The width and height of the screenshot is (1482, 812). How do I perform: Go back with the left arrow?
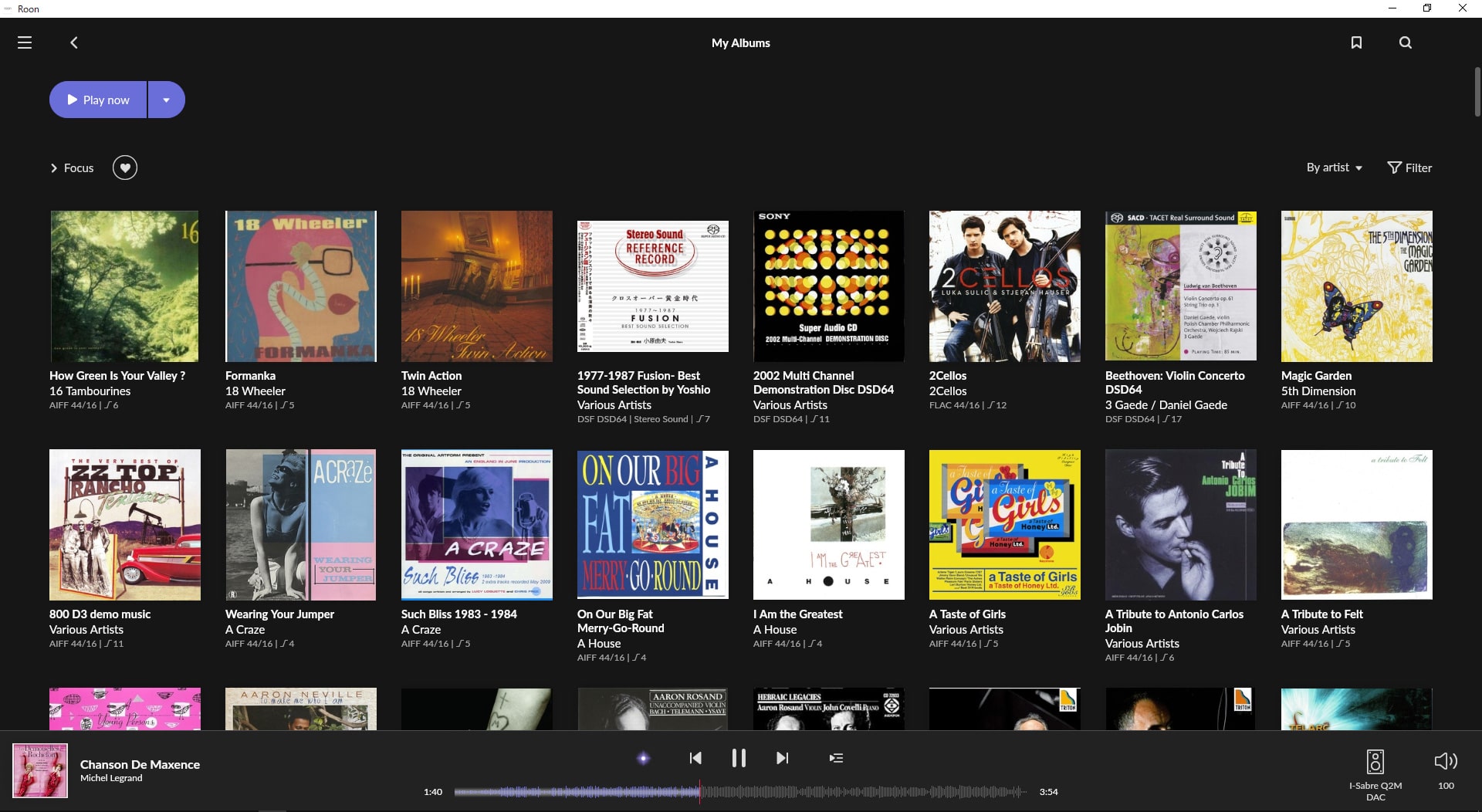click(x=74, y=42)
